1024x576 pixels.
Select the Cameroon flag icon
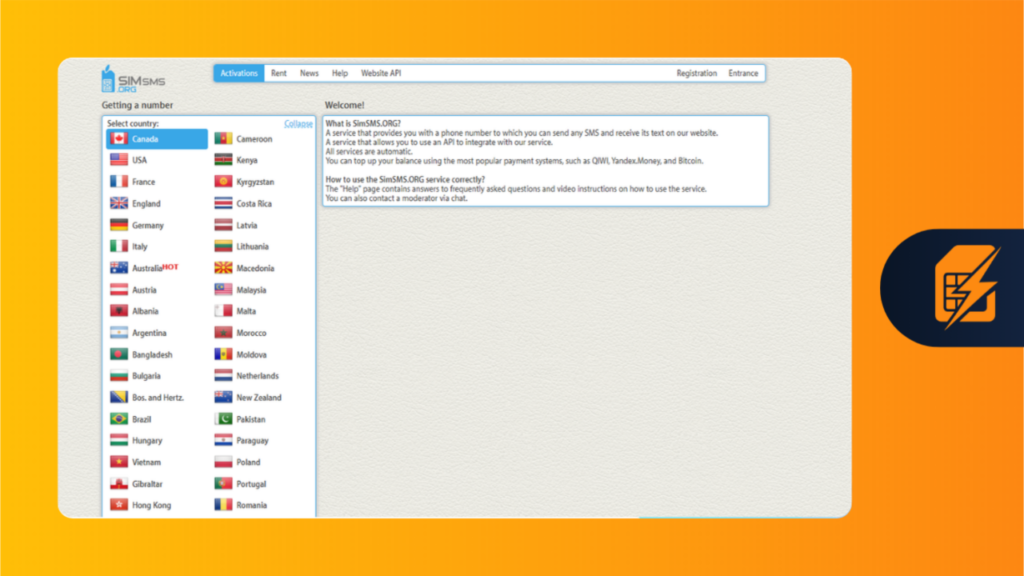tap(223, 139)
